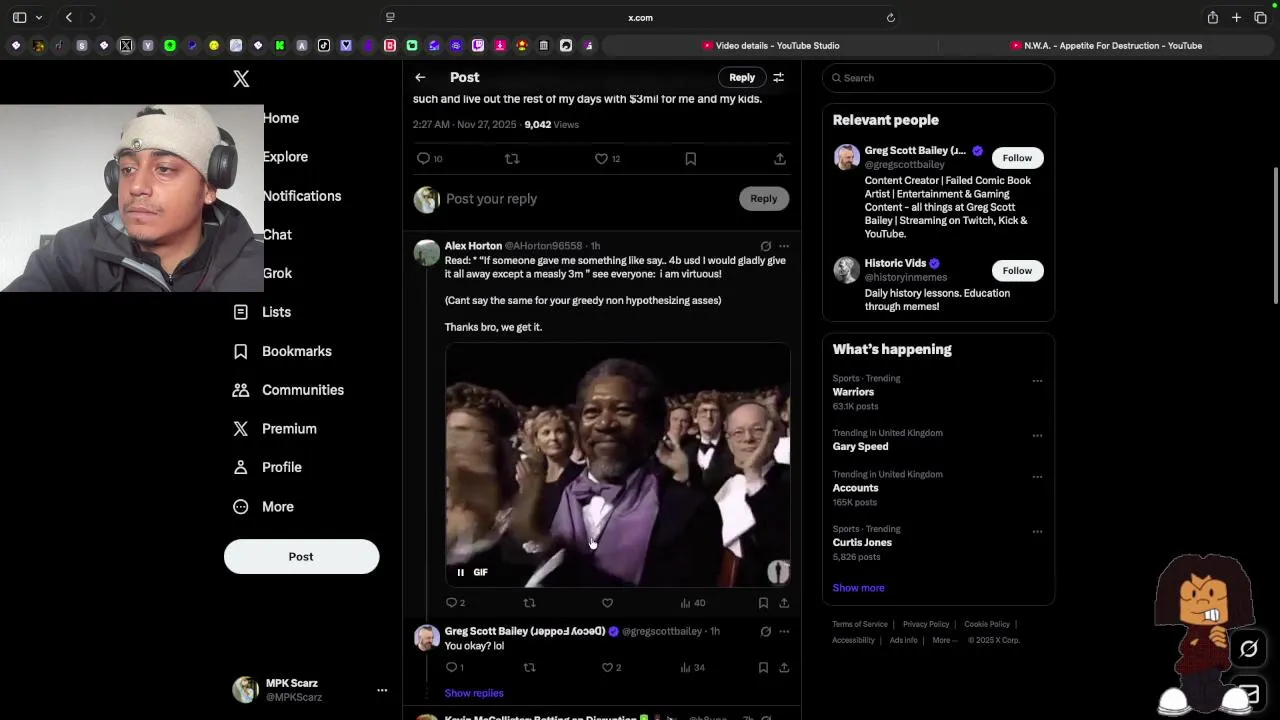Image resolution: width=1280 pixels, height=720 pixels.
Task: Focus the X Search box
Action: (x=938, y=78)
